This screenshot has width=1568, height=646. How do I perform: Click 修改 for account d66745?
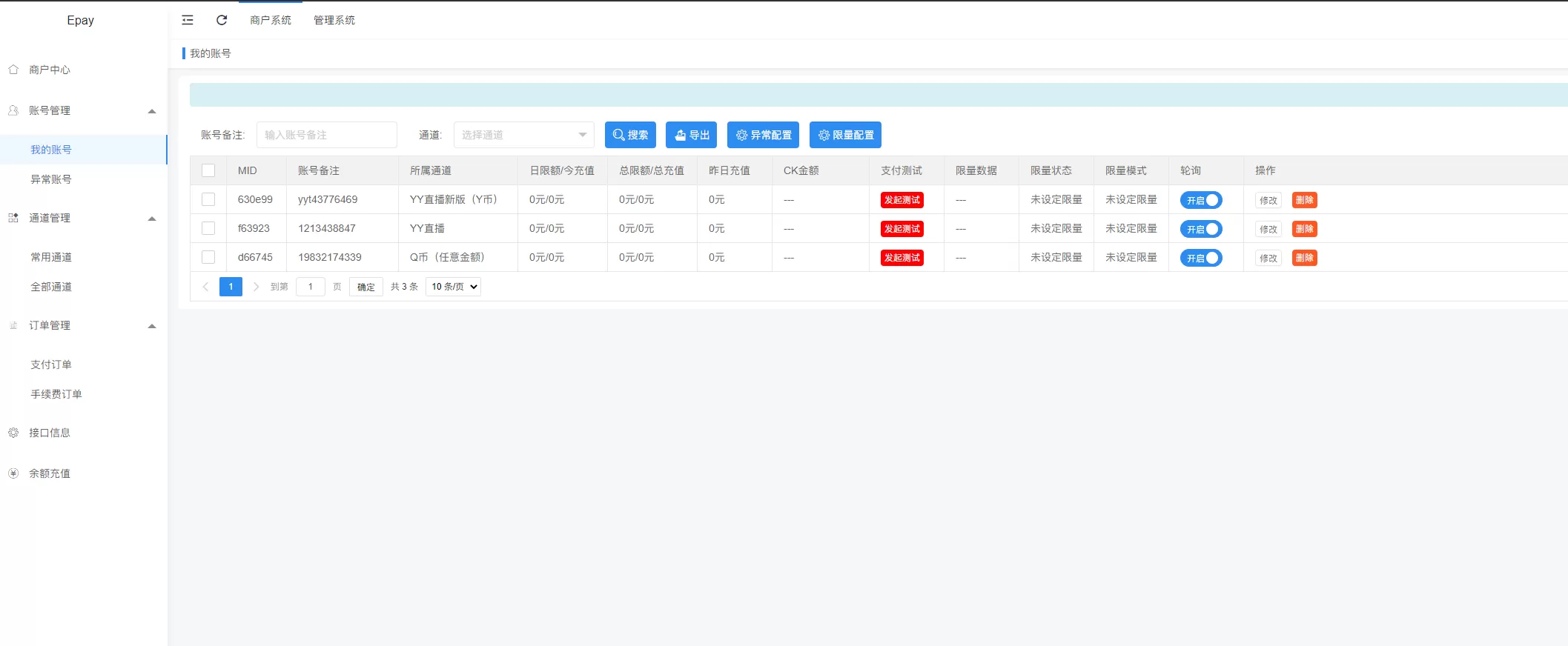click(1268, 258)
